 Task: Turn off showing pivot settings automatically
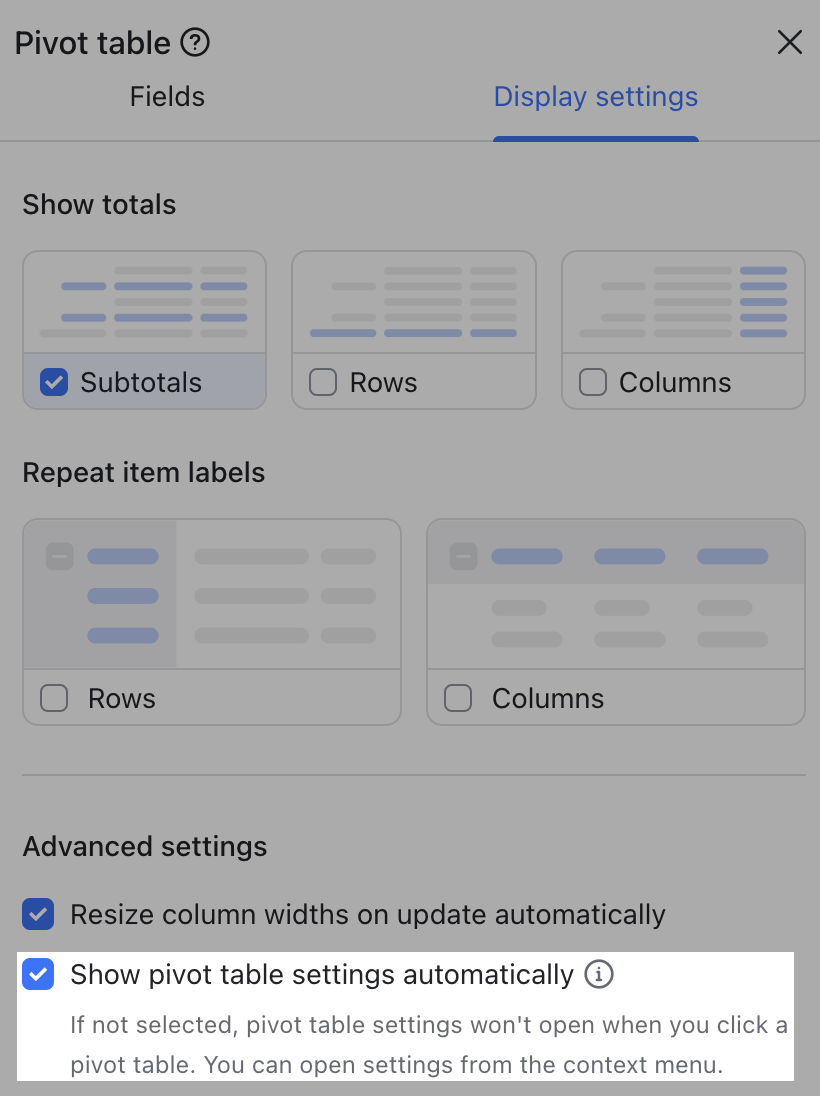[38, 974]
